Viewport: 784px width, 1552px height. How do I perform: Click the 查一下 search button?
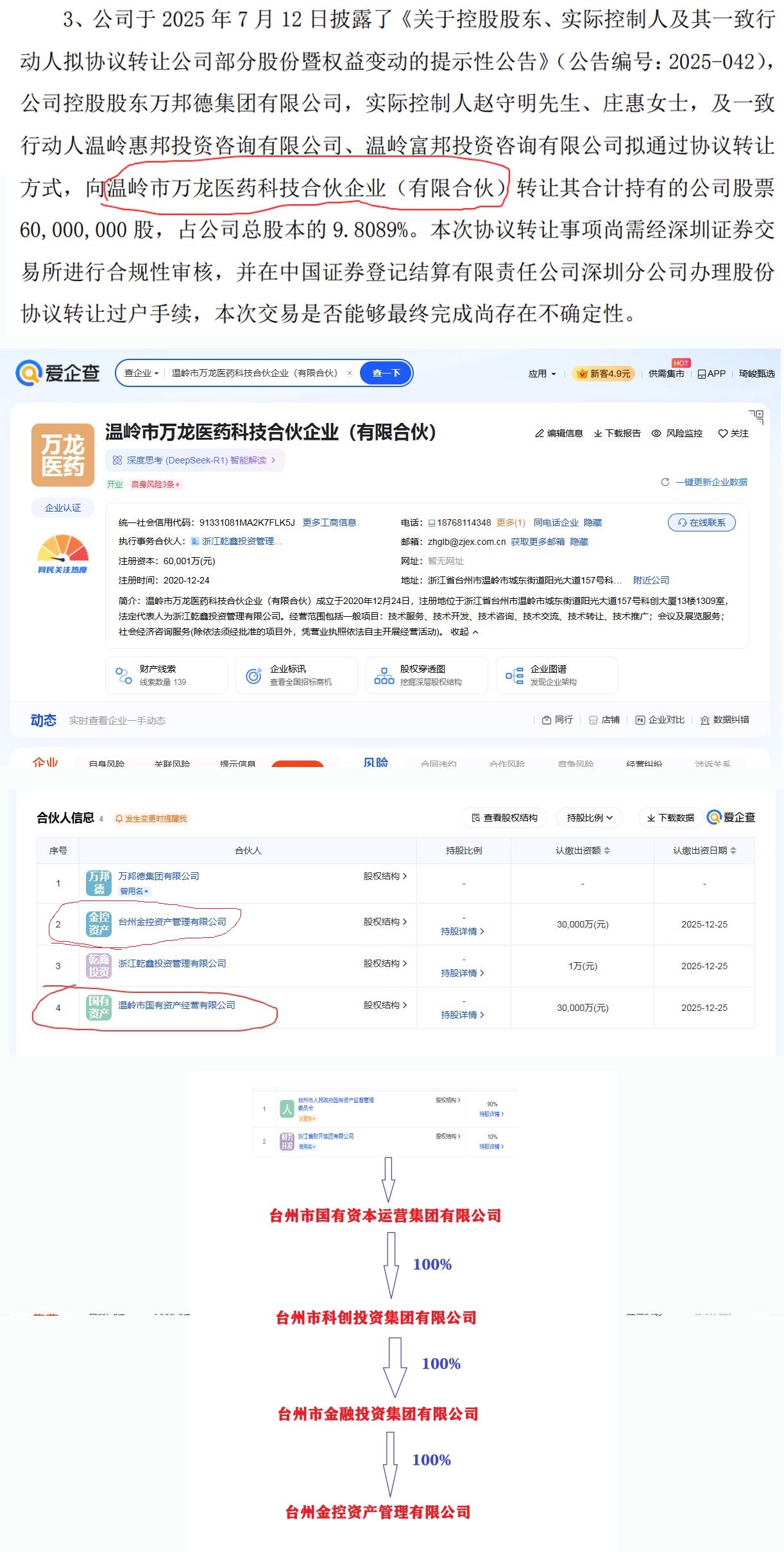(386, 373)
